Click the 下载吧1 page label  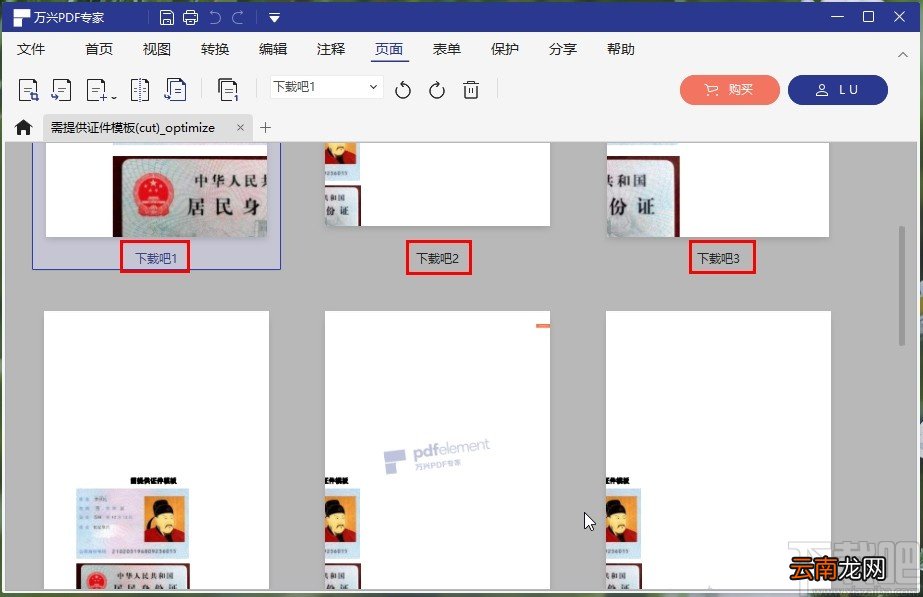[155, 258]
